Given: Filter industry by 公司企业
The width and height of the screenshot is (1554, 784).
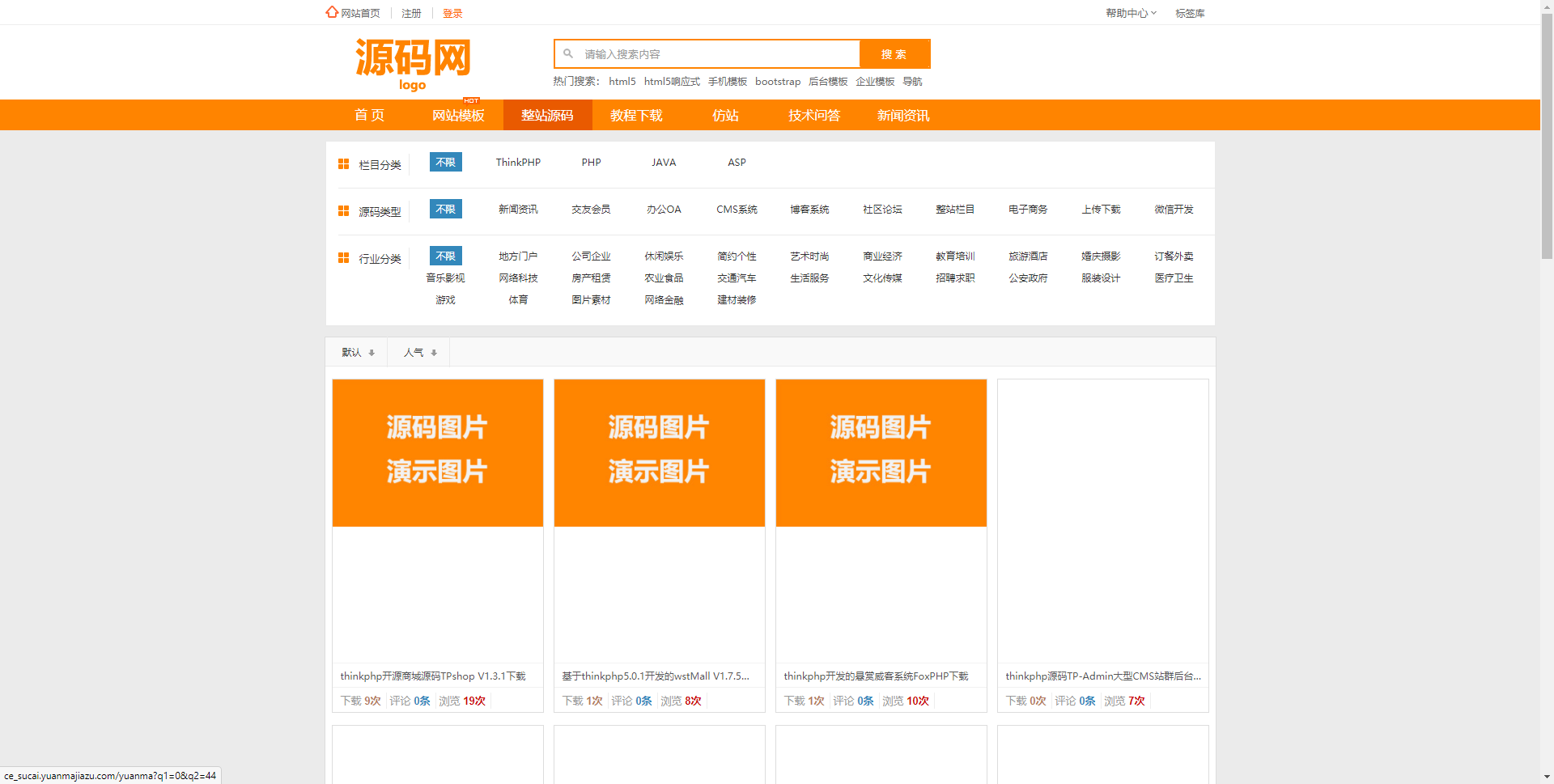Looking at the screenshot, I should point(591,256).
